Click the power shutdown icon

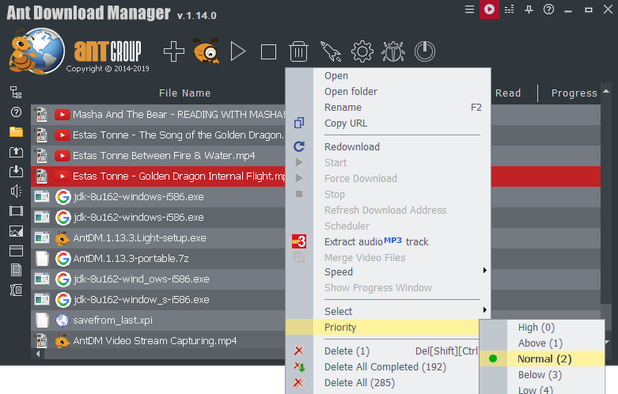pos(425,52)
